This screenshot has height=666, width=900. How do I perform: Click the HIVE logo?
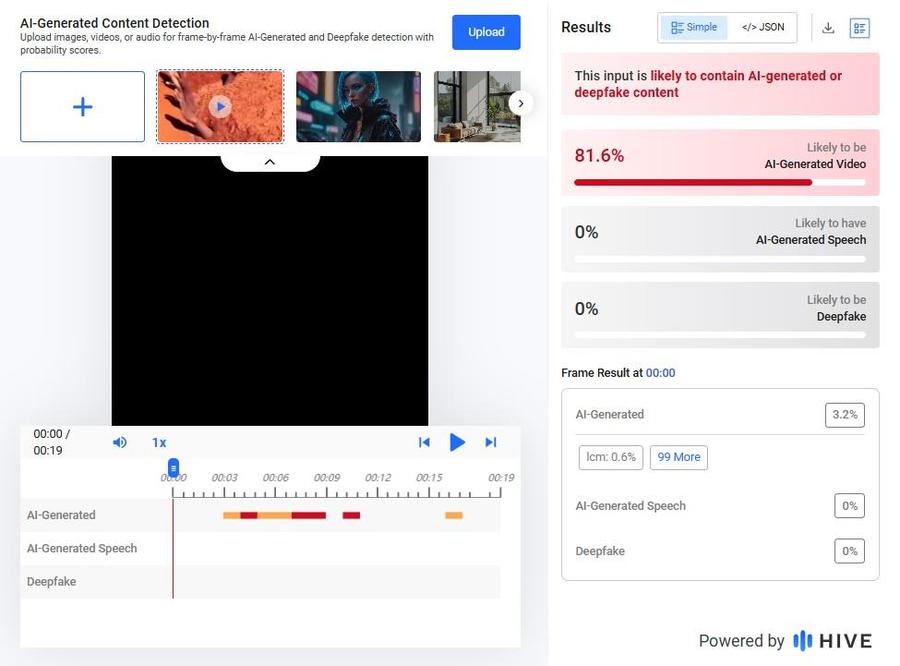[x=832, y=641]
